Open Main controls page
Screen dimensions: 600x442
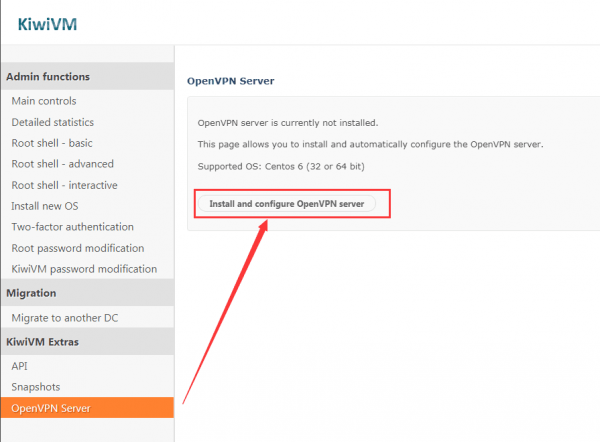click(43, 101)
